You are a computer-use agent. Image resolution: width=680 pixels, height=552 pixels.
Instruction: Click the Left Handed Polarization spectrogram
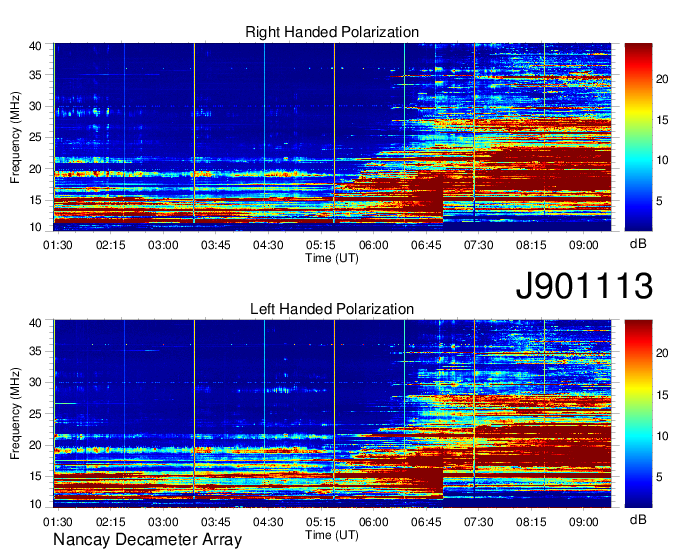(x=332, y=414)
